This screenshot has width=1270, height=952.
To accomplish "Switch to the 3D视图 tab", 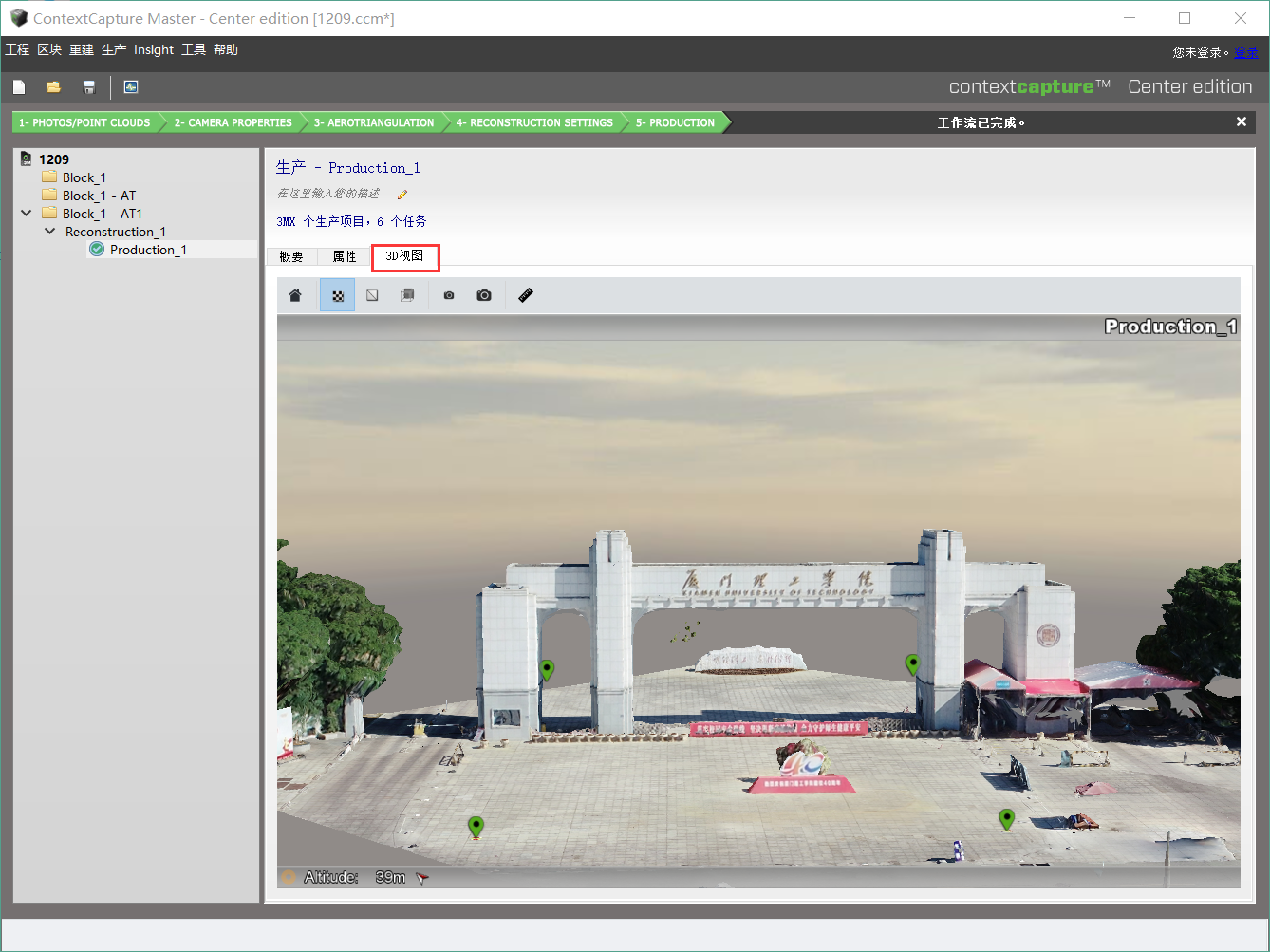I will point(404,256).
